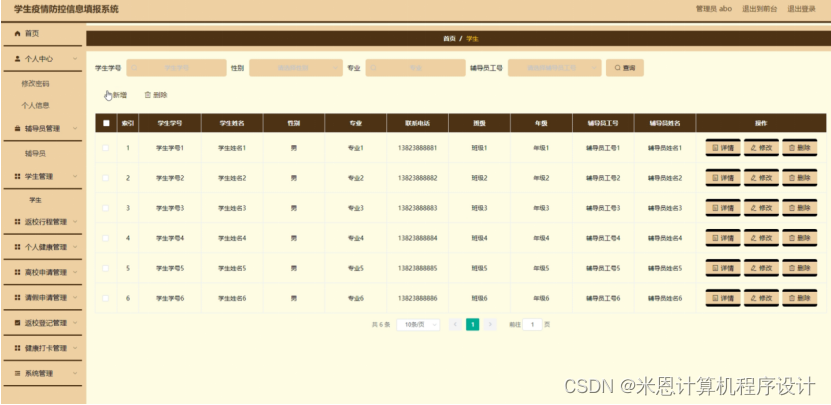
Task: Click the pencil 修改 icon for 学生学号3
Action: [754, 208]
